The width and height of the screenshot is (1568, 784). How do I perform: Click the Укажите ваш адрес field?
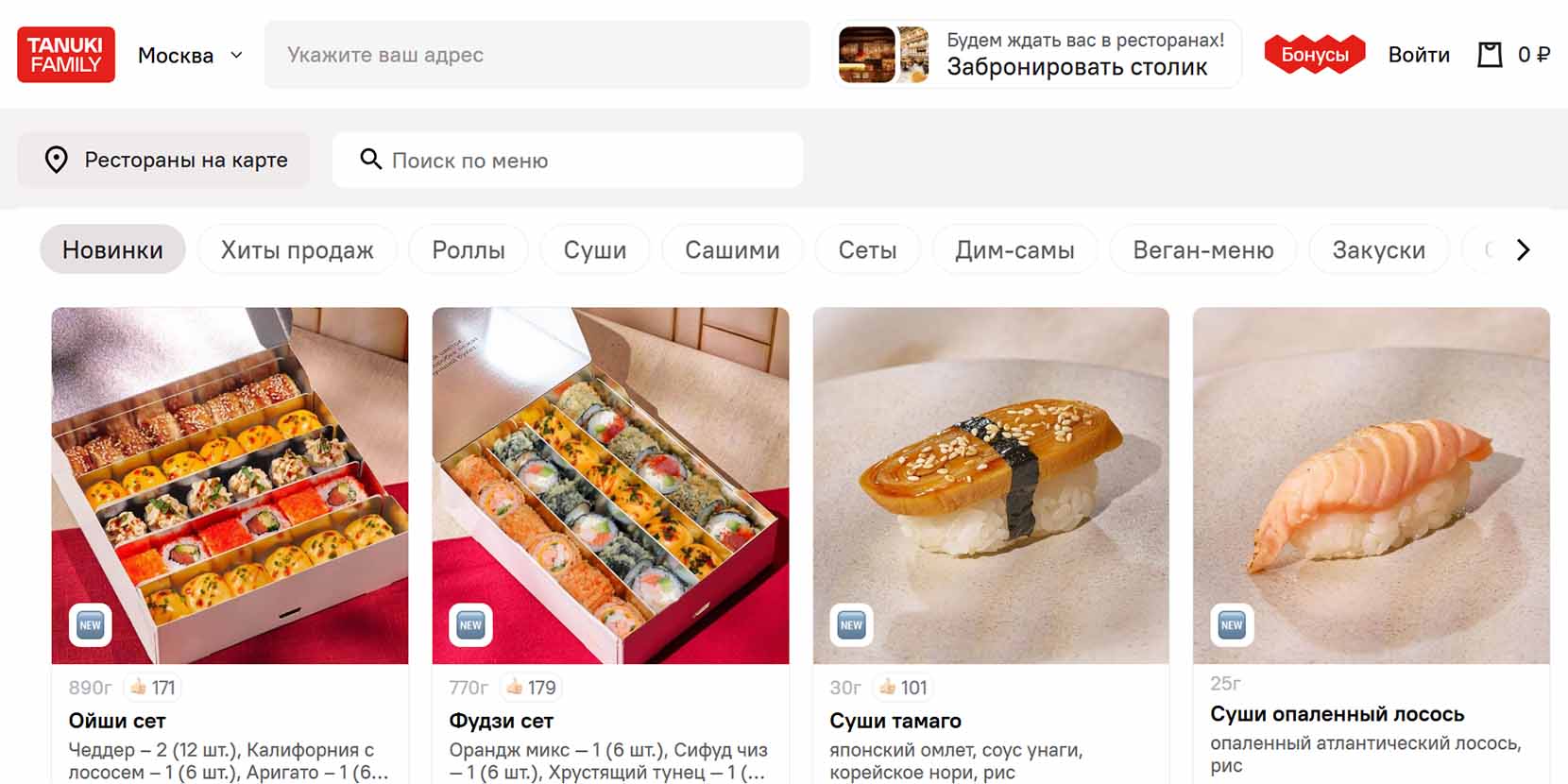(x=537, y=55)
